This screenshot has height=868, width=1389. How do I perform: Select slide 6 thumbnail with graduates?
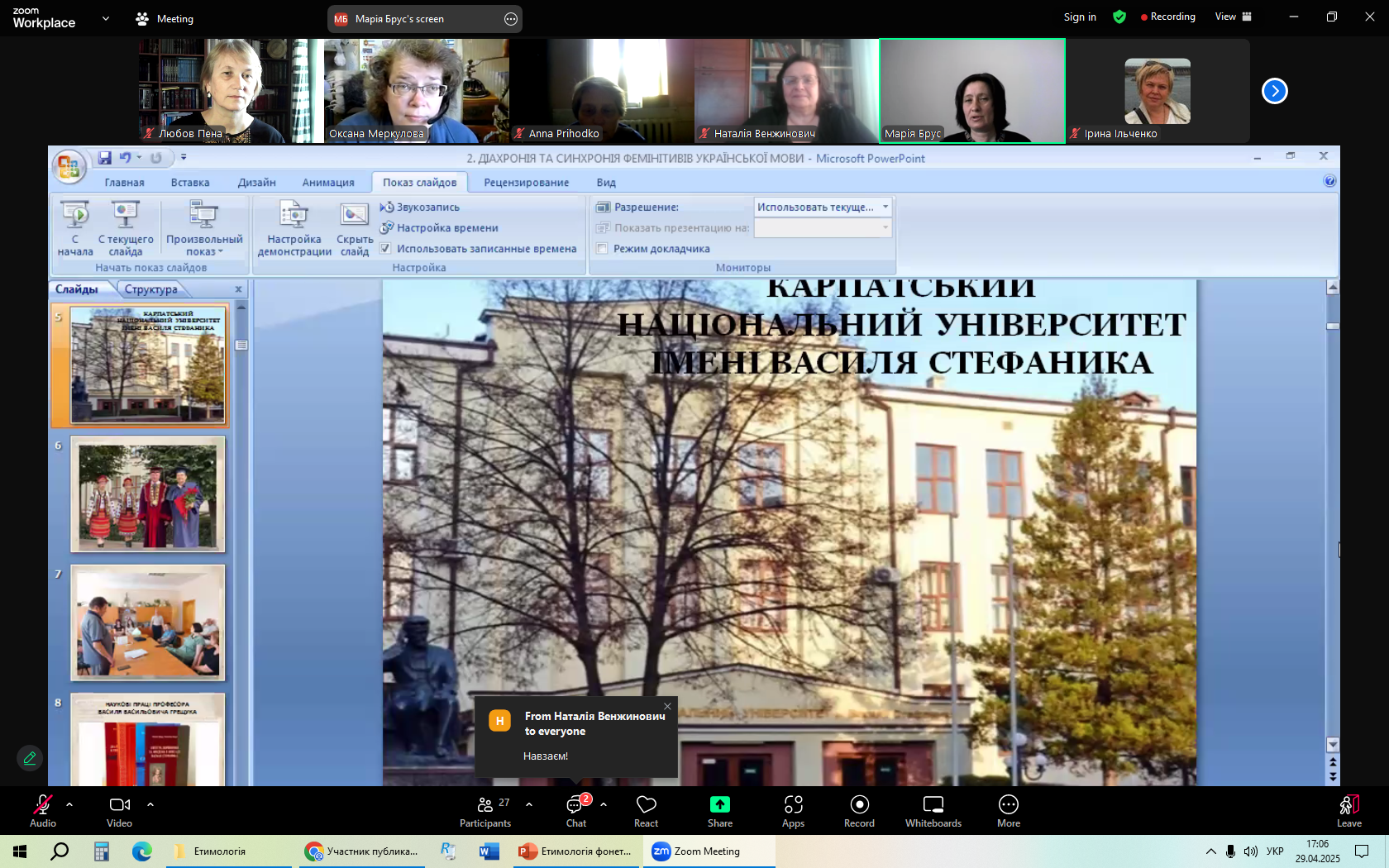tap(148, 494)
